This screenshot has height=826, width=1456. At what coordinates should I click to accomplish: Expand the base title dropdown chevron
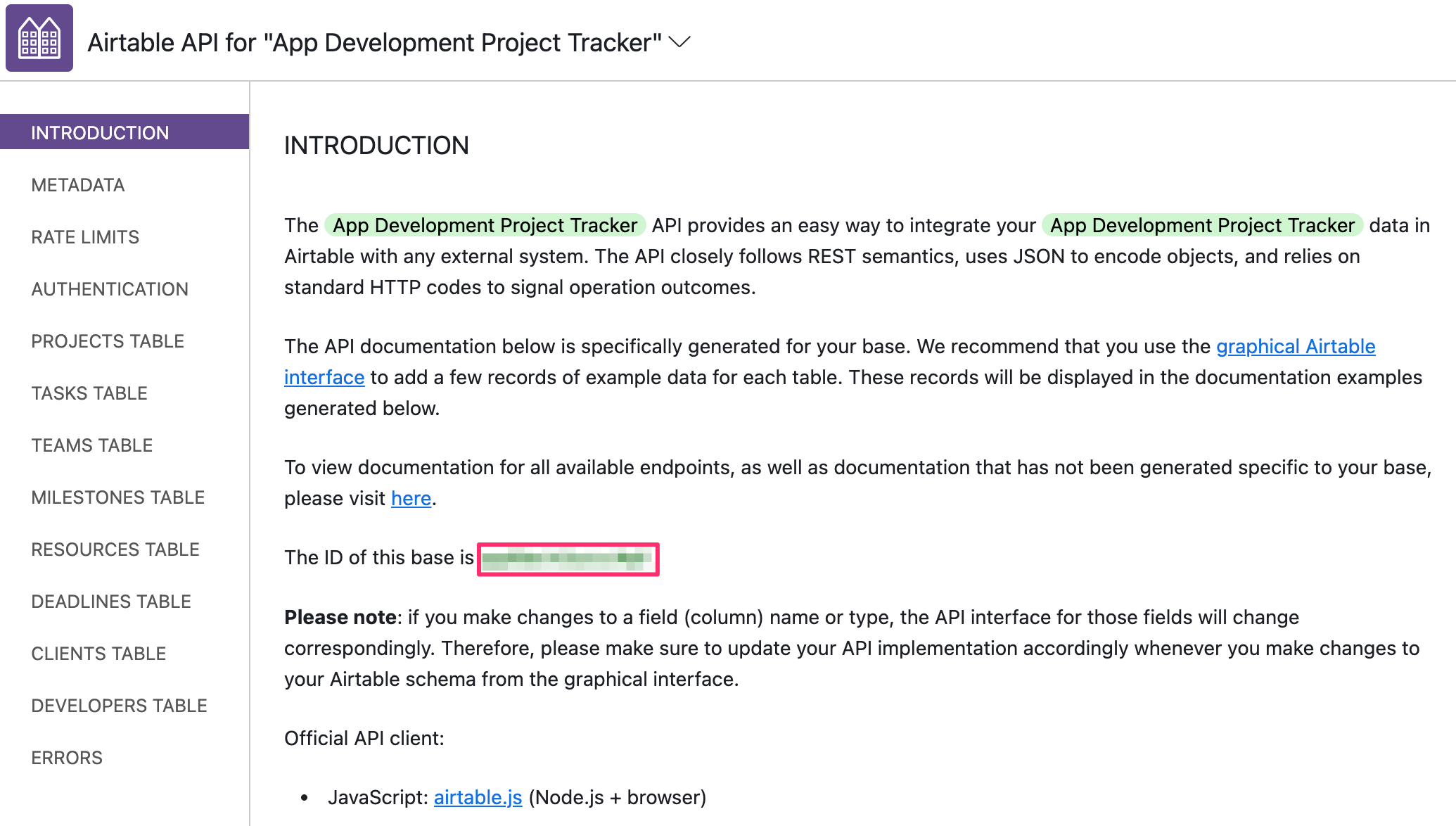tap(679, 42)
